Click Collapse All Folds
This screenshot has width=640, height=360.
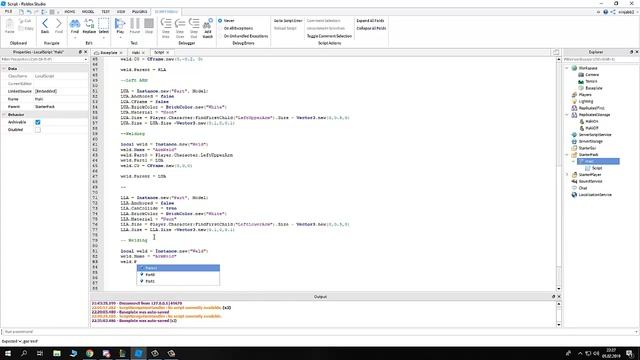pos(371,28)
